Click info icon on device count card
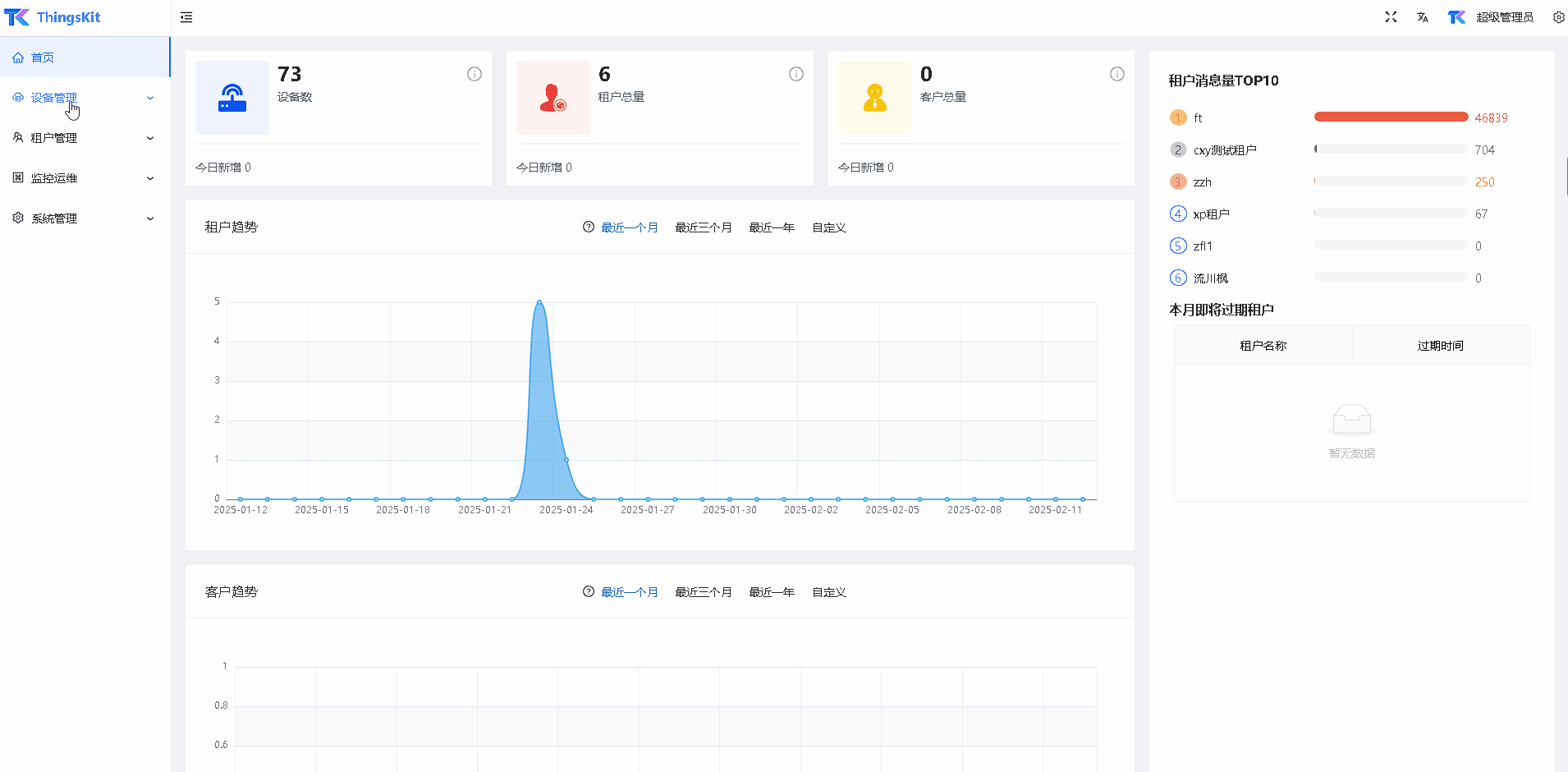This screenshot has width=1568, height=772. pyautogui.click(x=475, y=74)
